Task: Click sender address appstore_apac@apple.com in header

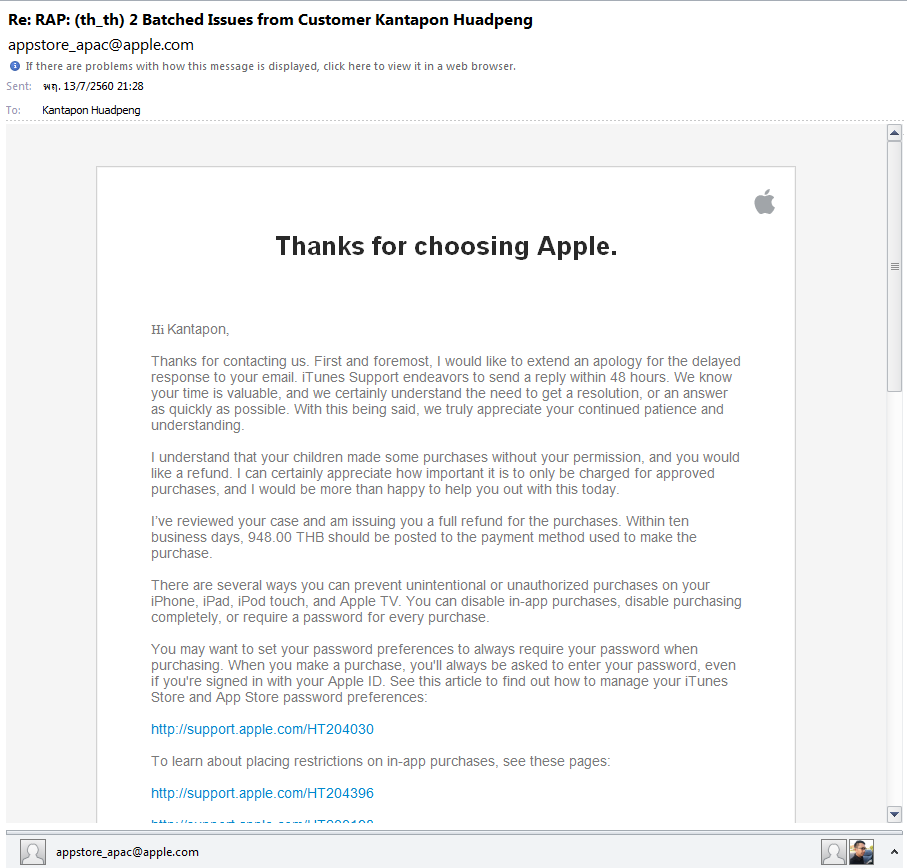Action: click(x=101, y=45)
